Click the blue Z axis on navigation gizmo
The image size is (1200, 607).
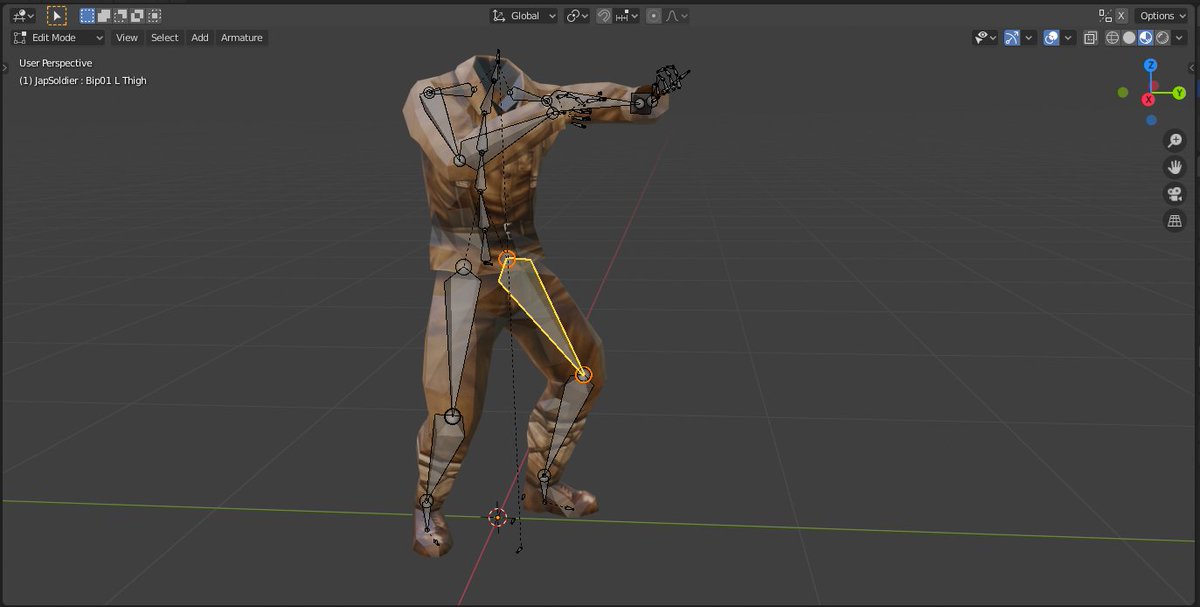pos(1151,65)
